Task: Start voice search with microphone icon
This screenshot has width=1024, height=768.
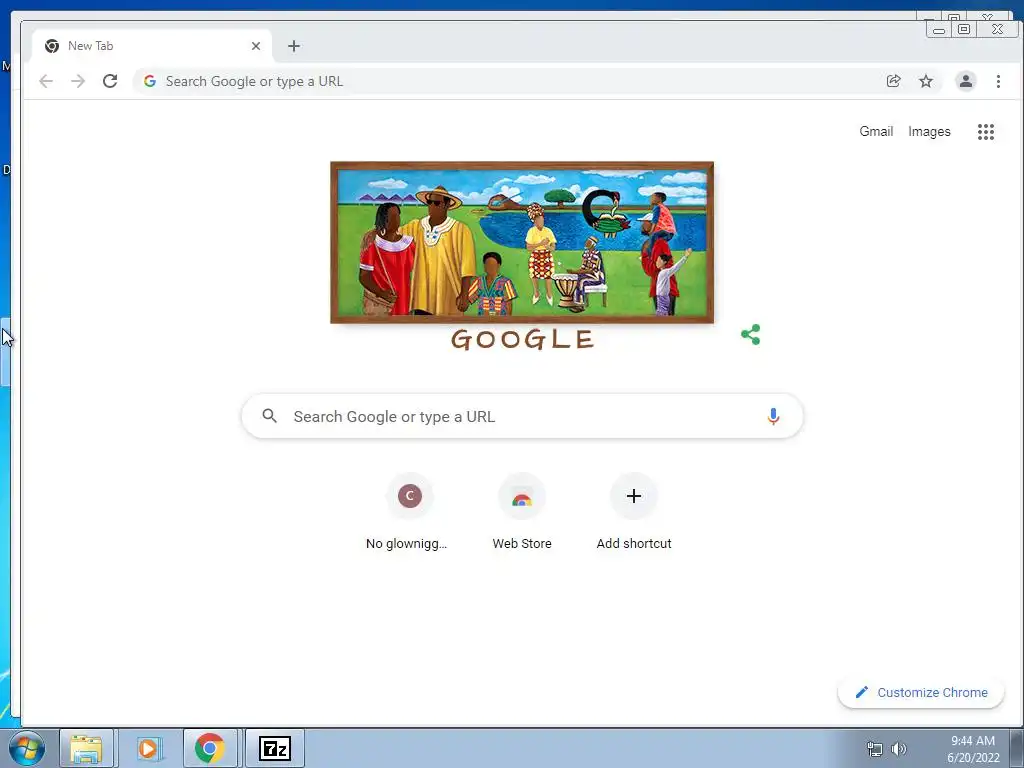Action: pyautogui.click(x=773, y=416)
